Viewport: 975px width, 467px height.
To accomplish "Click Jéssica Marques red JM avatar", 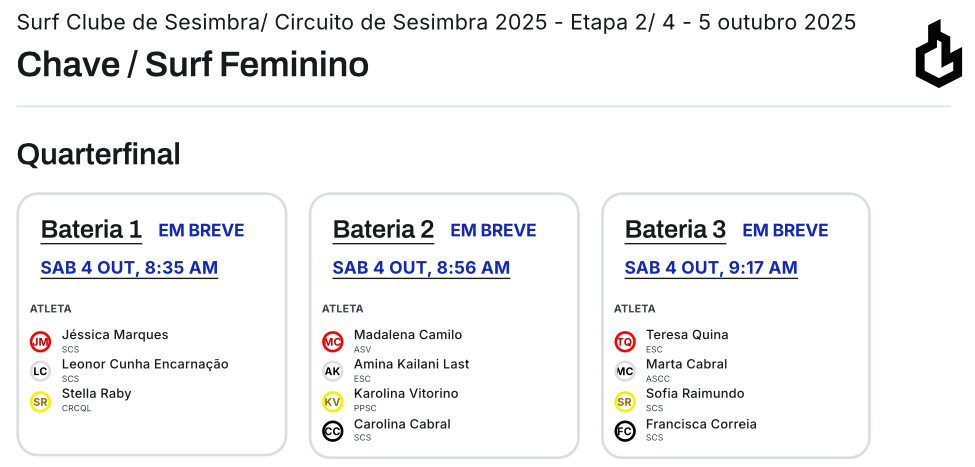I will point(40,342).
